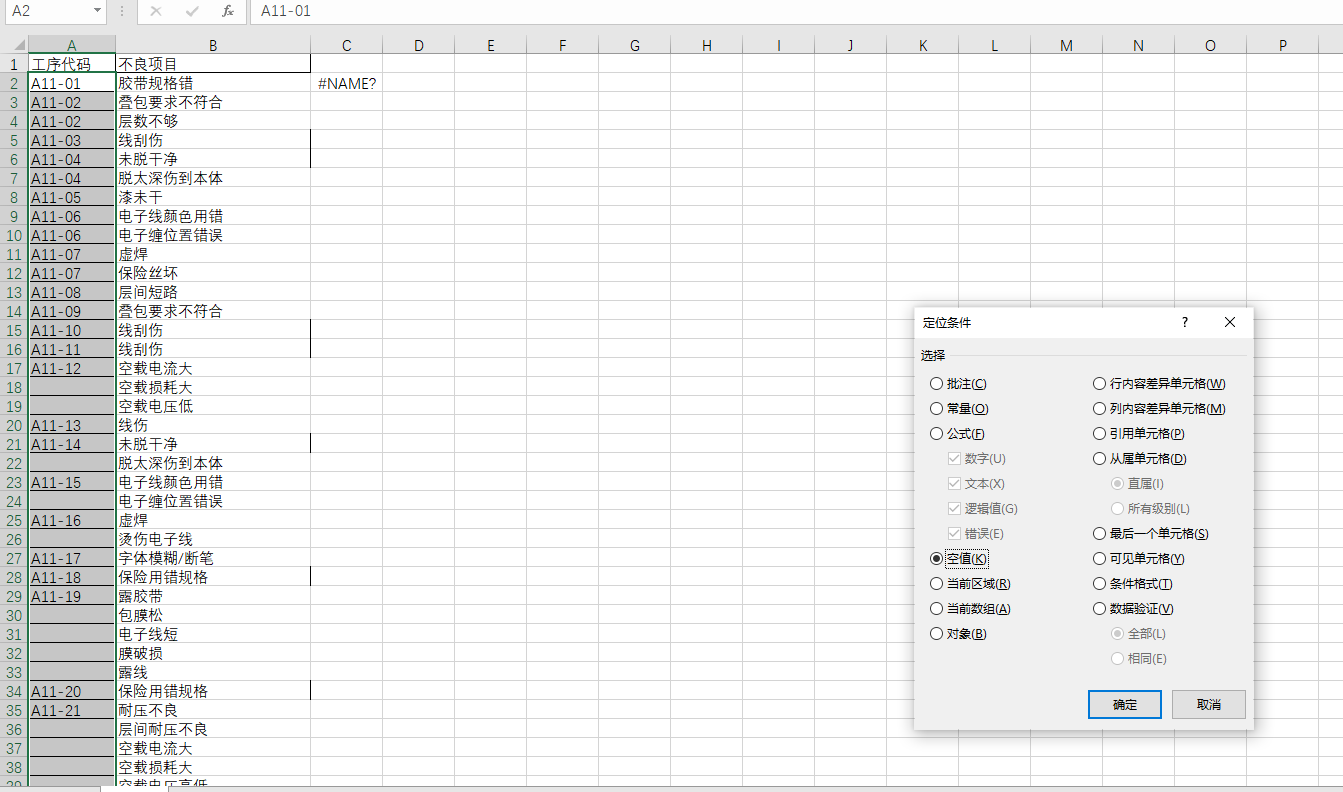This screenshot has width=1343, height=792.
Task: Select the 可见单元格(Y) radio option
Action: pyautogui.click(x=1139, y=559)
